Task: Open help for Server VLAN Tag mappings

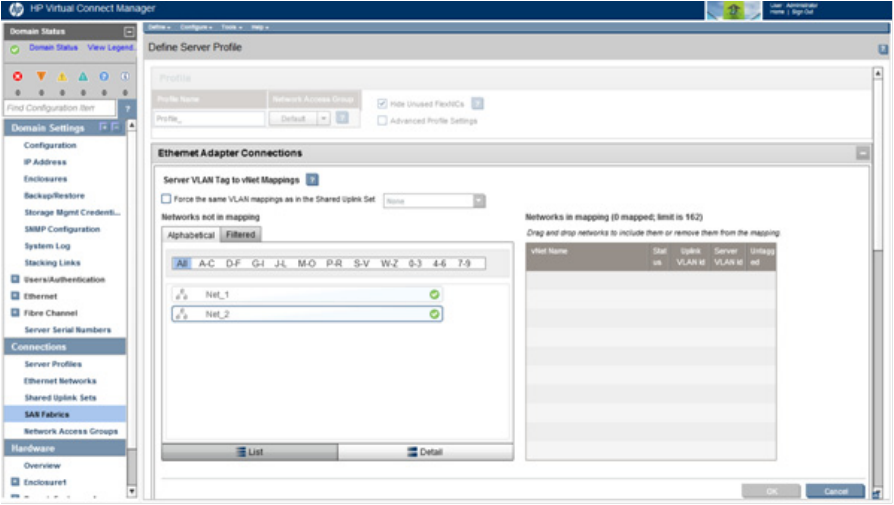Action: (x=312, y=180)
